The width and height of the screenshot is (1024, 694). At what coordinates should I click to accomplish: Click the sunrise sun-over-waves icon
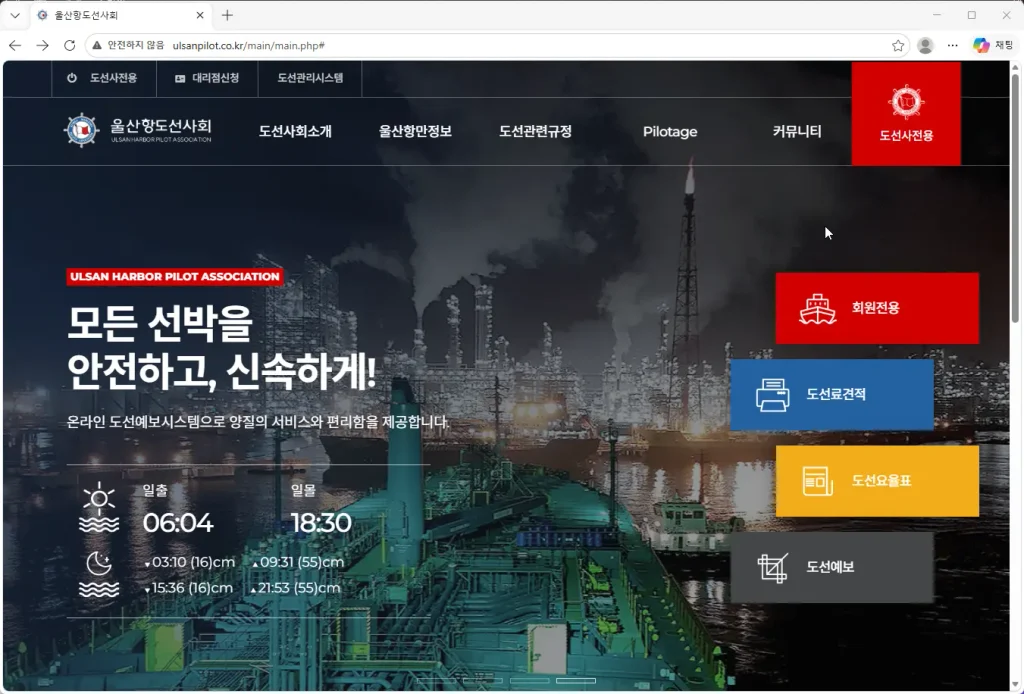(99, 507)
